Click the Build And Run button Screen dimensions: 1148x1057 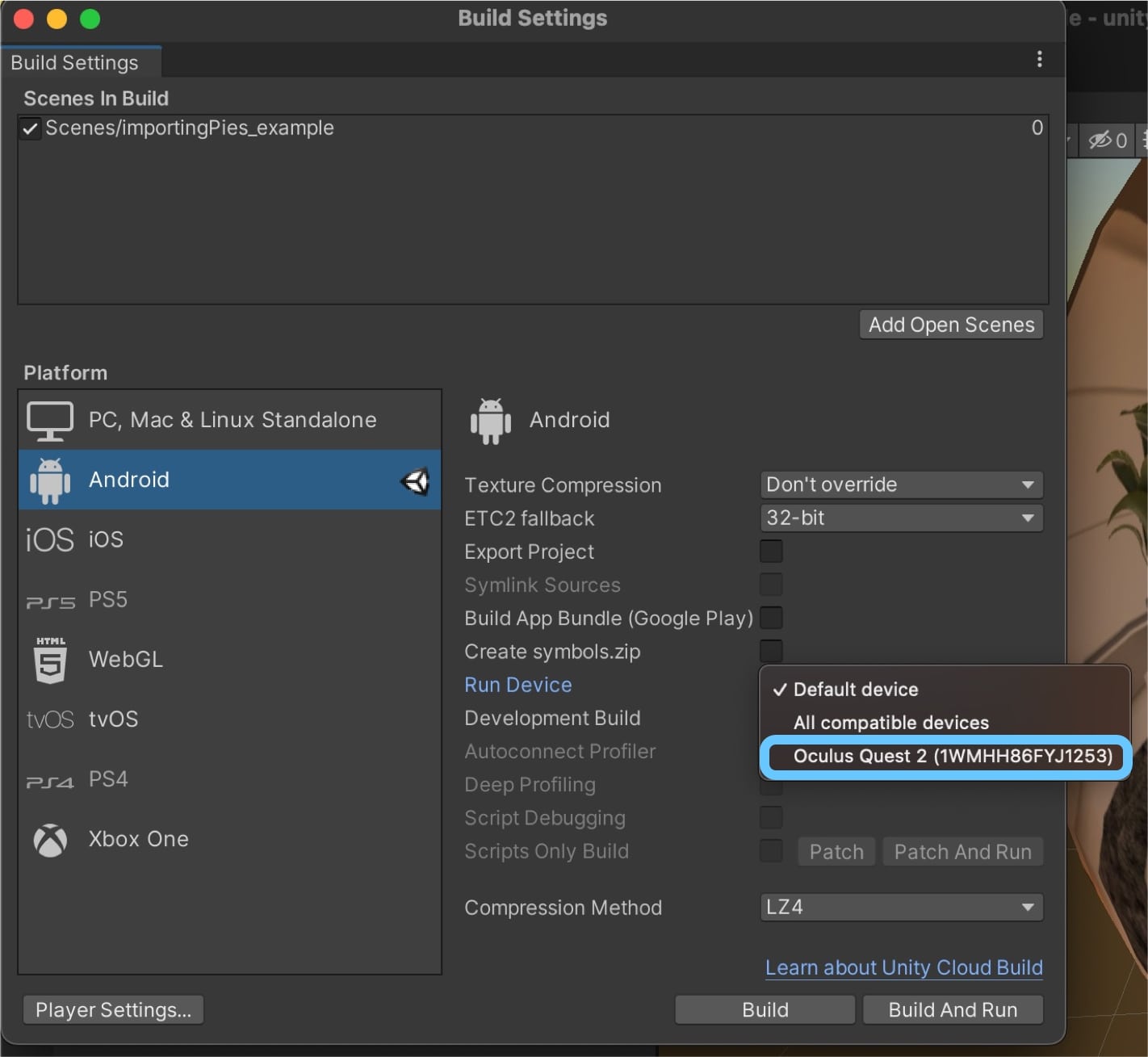[953, 1009]
